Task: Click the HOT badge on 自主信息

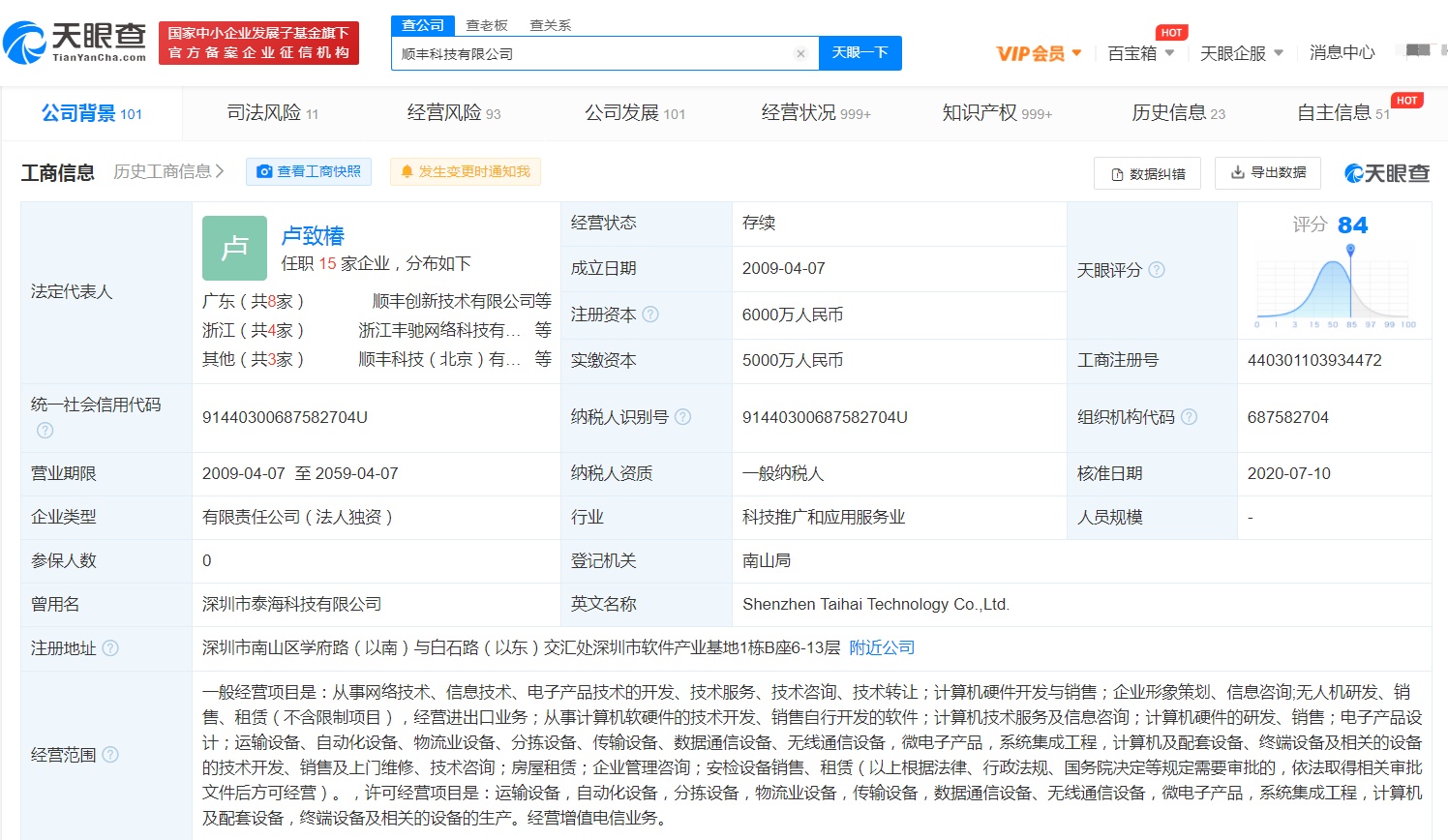Action: [x=1407, y=101]
